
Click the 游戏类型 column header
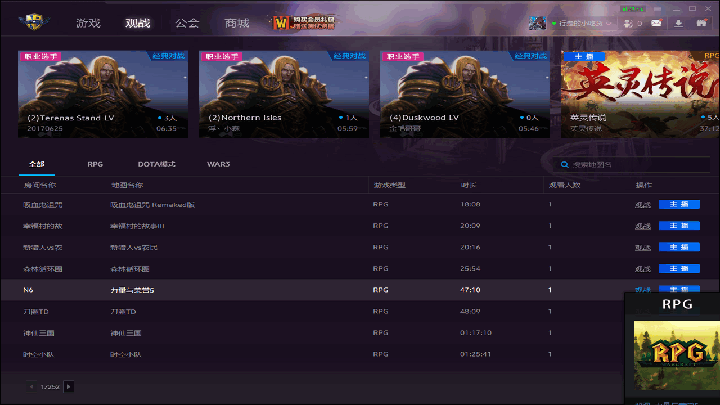tap(389, 185)
